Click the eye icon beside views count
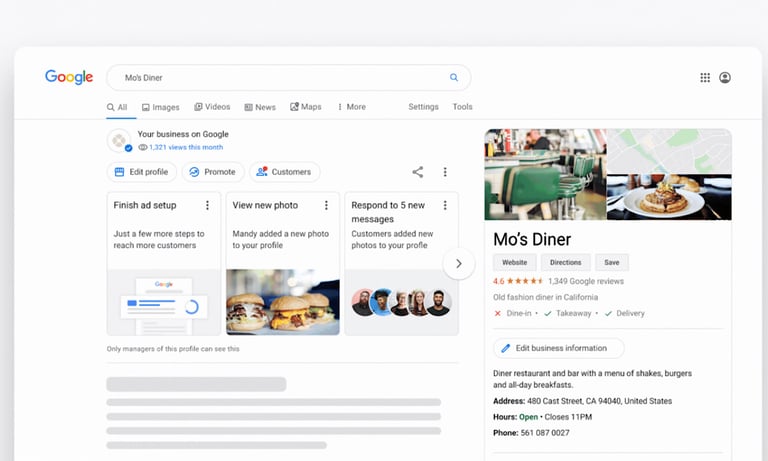Screen dimensions: 768x461 coord(143,147)
